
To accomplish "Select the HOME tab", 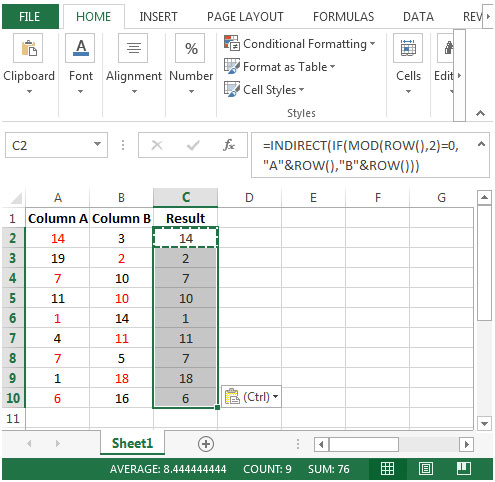I will tap(93, 17).
